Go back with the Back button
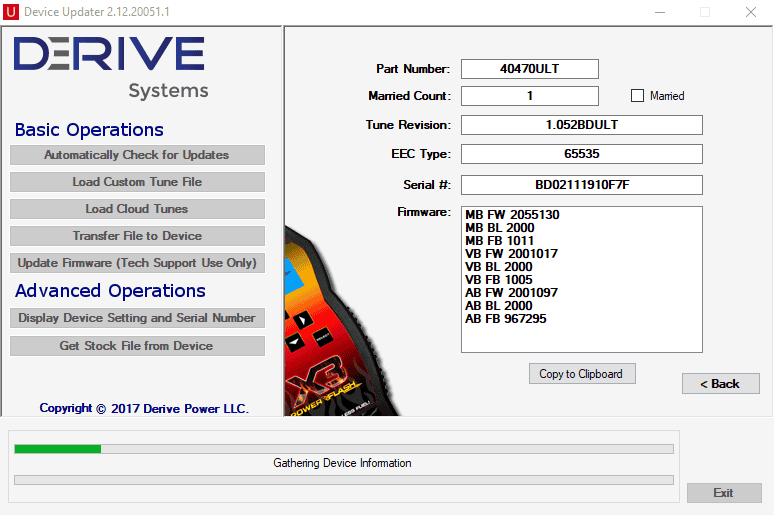 click(721, 384)
